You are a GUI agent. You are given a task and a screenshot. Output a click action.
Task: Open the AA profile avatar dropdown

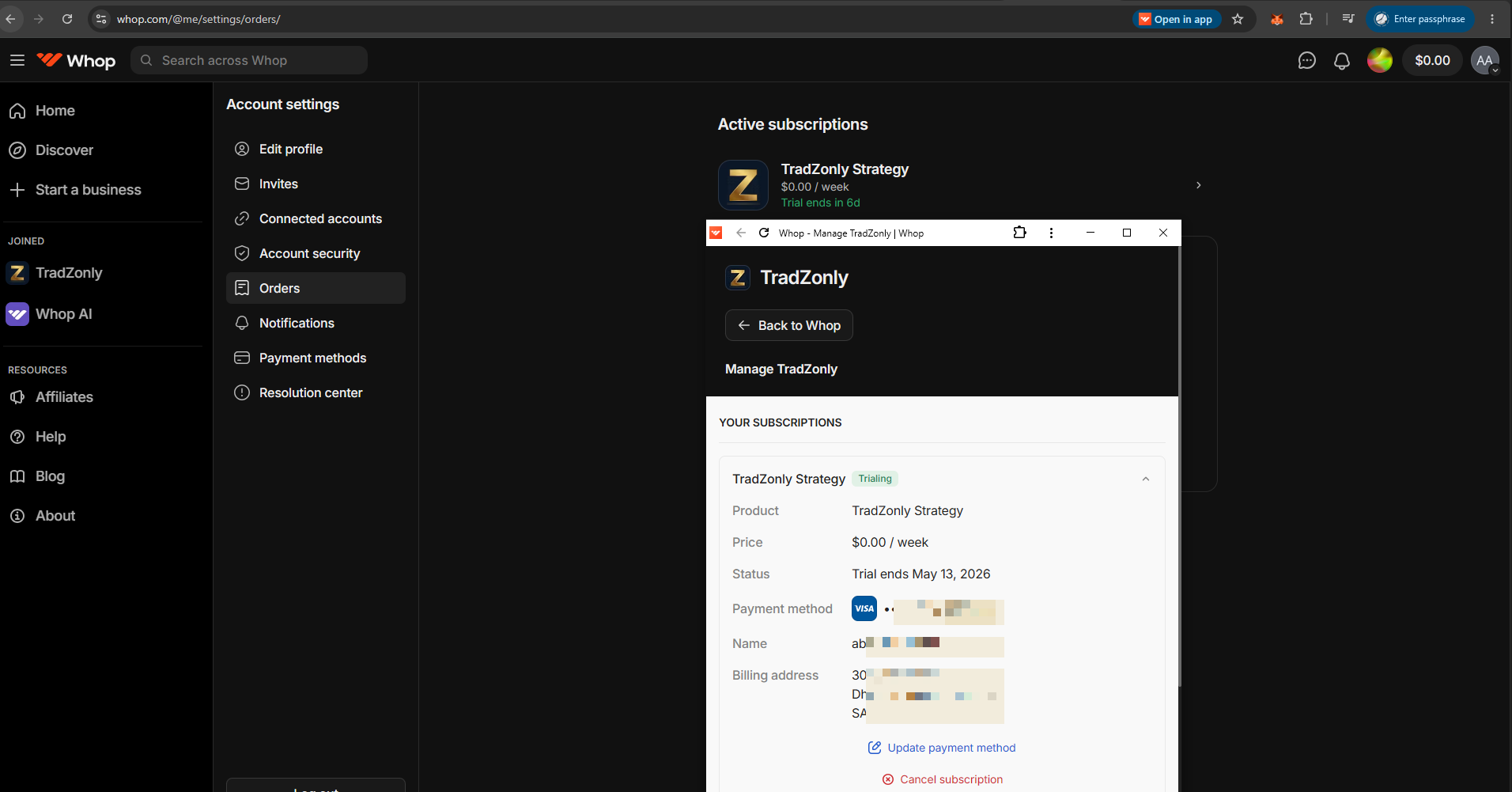click(1485, 60)
